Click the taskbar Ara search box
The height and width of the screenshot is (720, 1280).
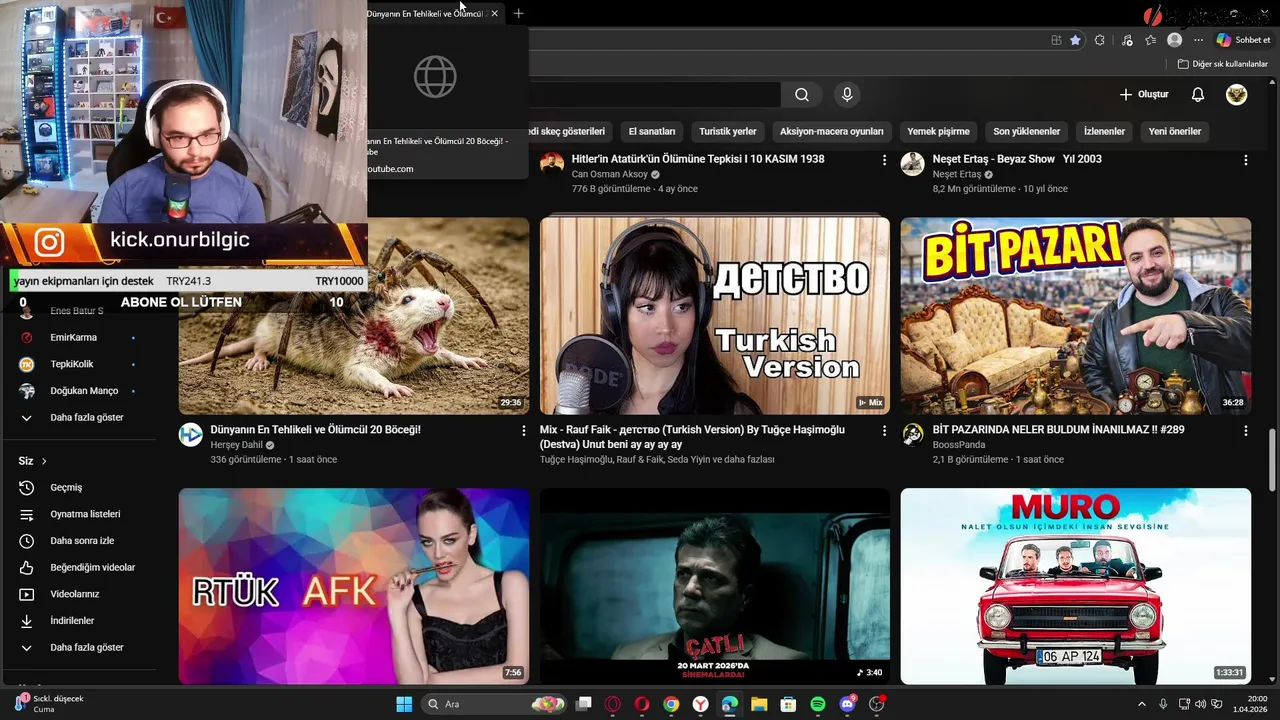494,704
